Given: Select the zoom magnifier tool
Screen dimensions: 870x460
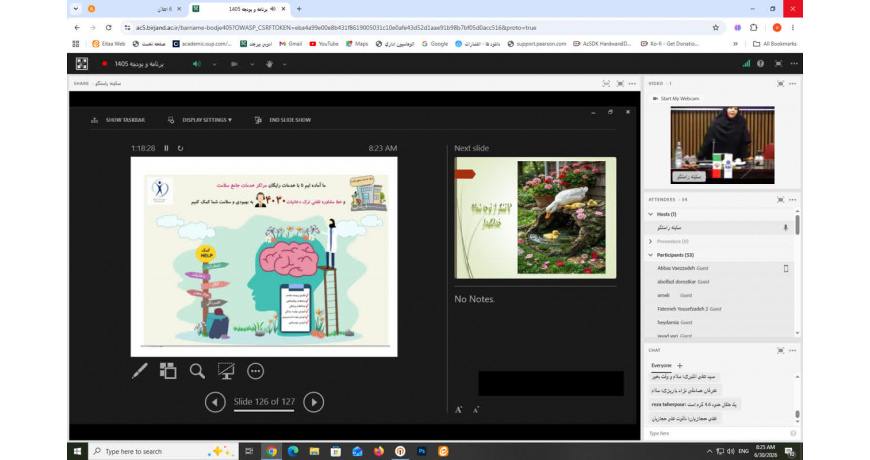Looking at the screenshot, I should [197, 371].
